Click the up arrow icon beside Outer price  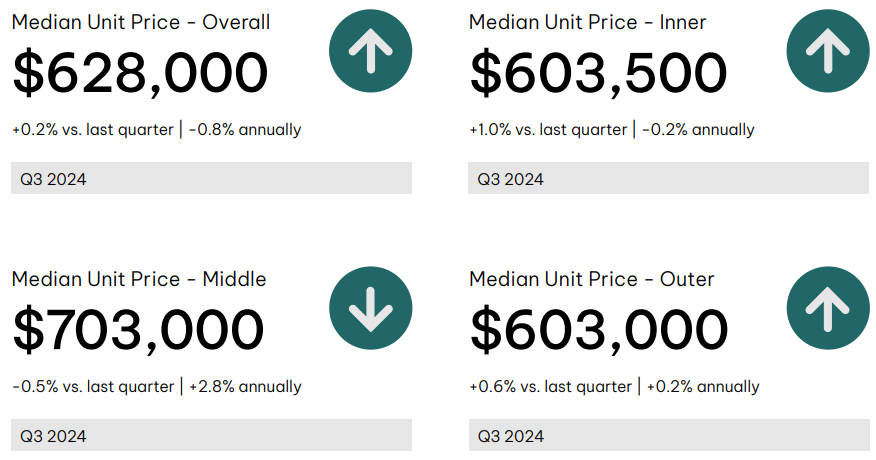click(x=828, y=308)
